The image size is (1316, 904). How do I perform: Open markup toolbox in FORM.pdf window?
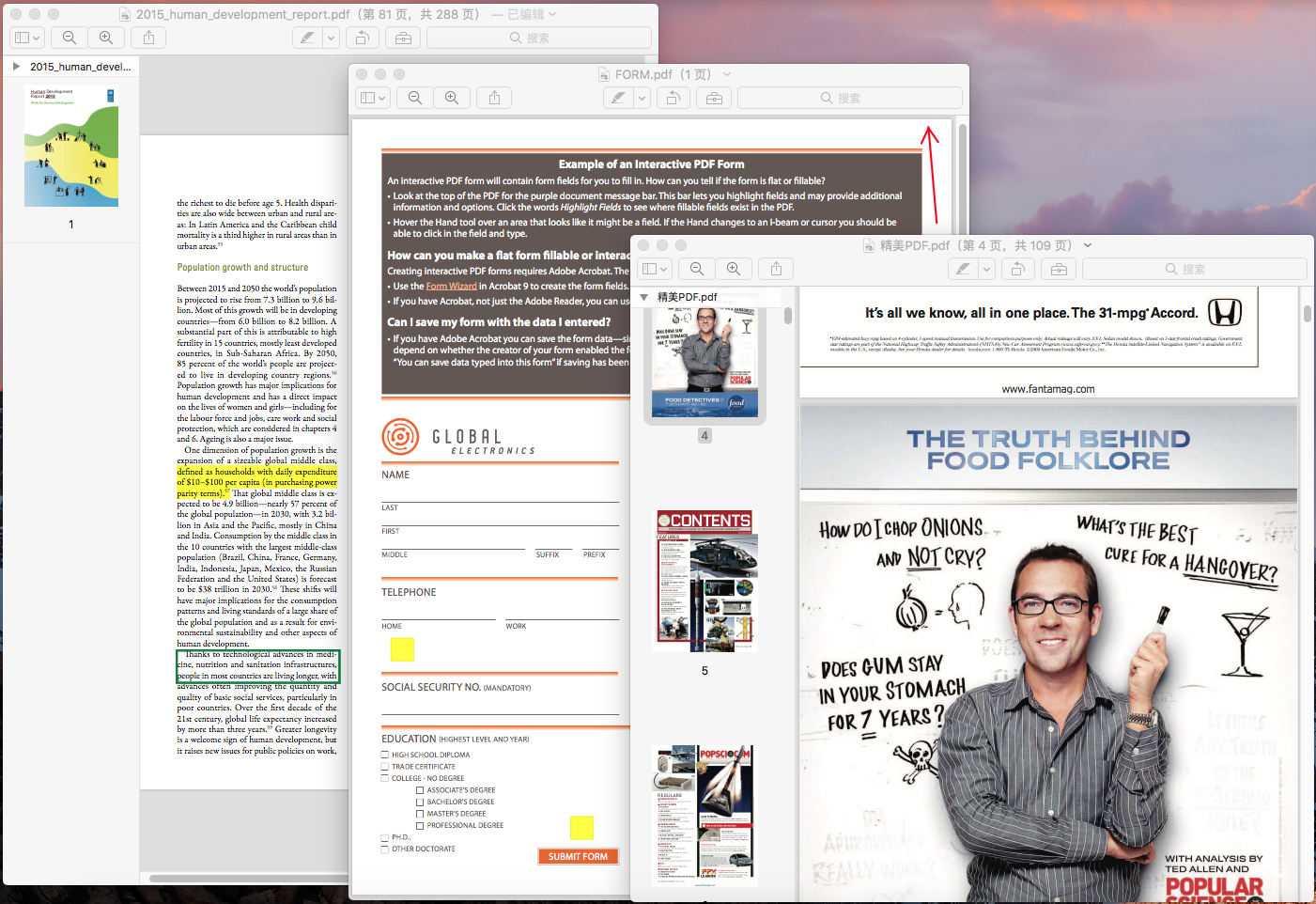coord(714,98)
